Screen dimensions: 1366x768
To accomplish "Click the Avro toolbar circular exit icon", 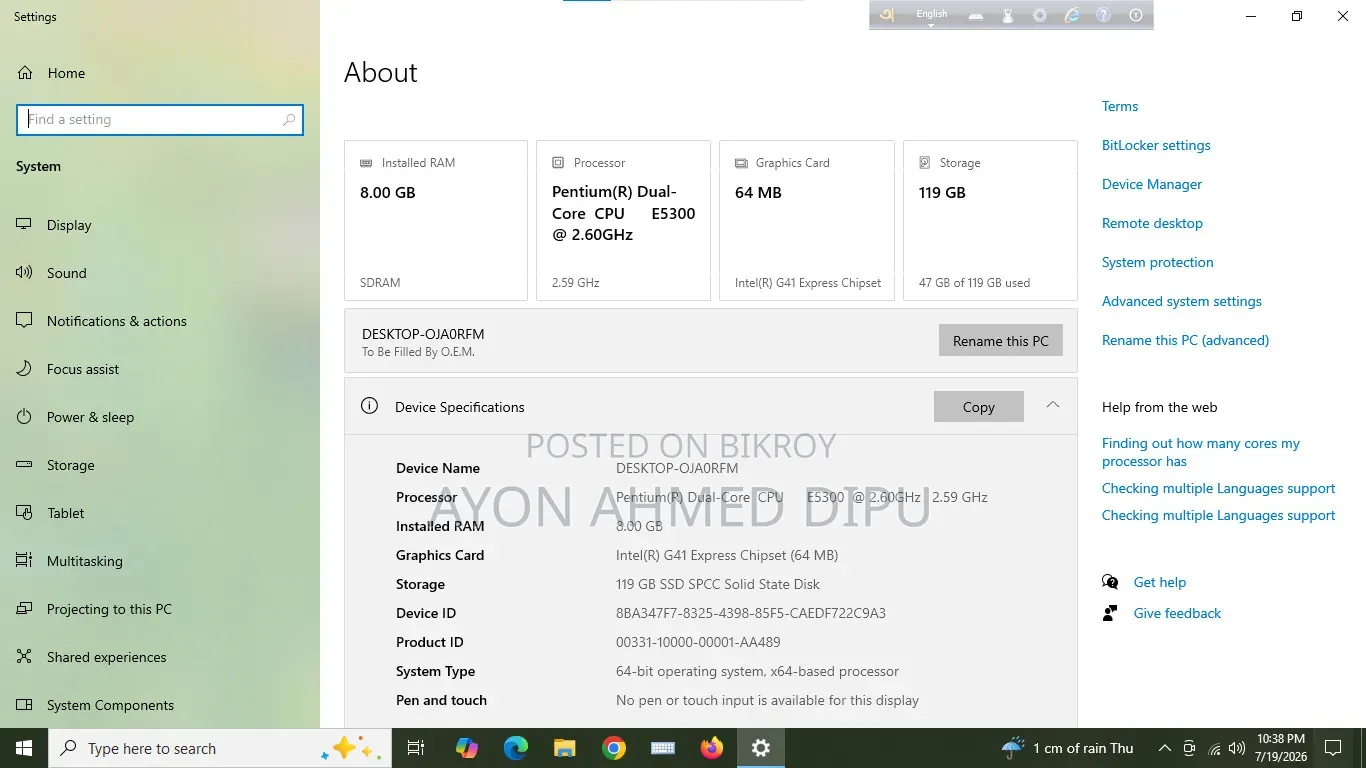I will coord(1136,16).
